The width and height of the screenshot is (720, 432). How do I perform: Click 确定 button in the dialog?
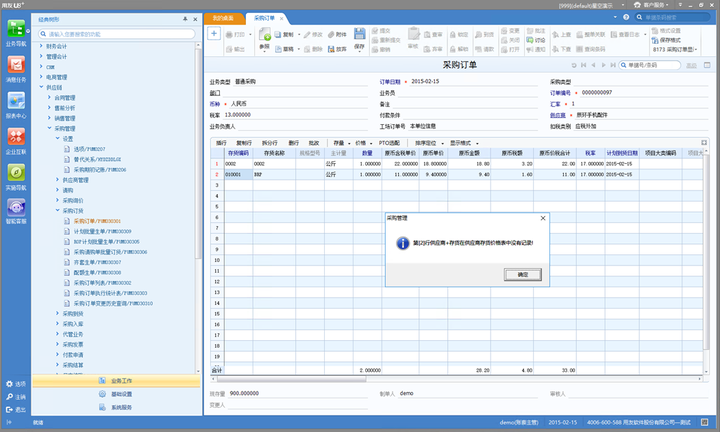522,273
